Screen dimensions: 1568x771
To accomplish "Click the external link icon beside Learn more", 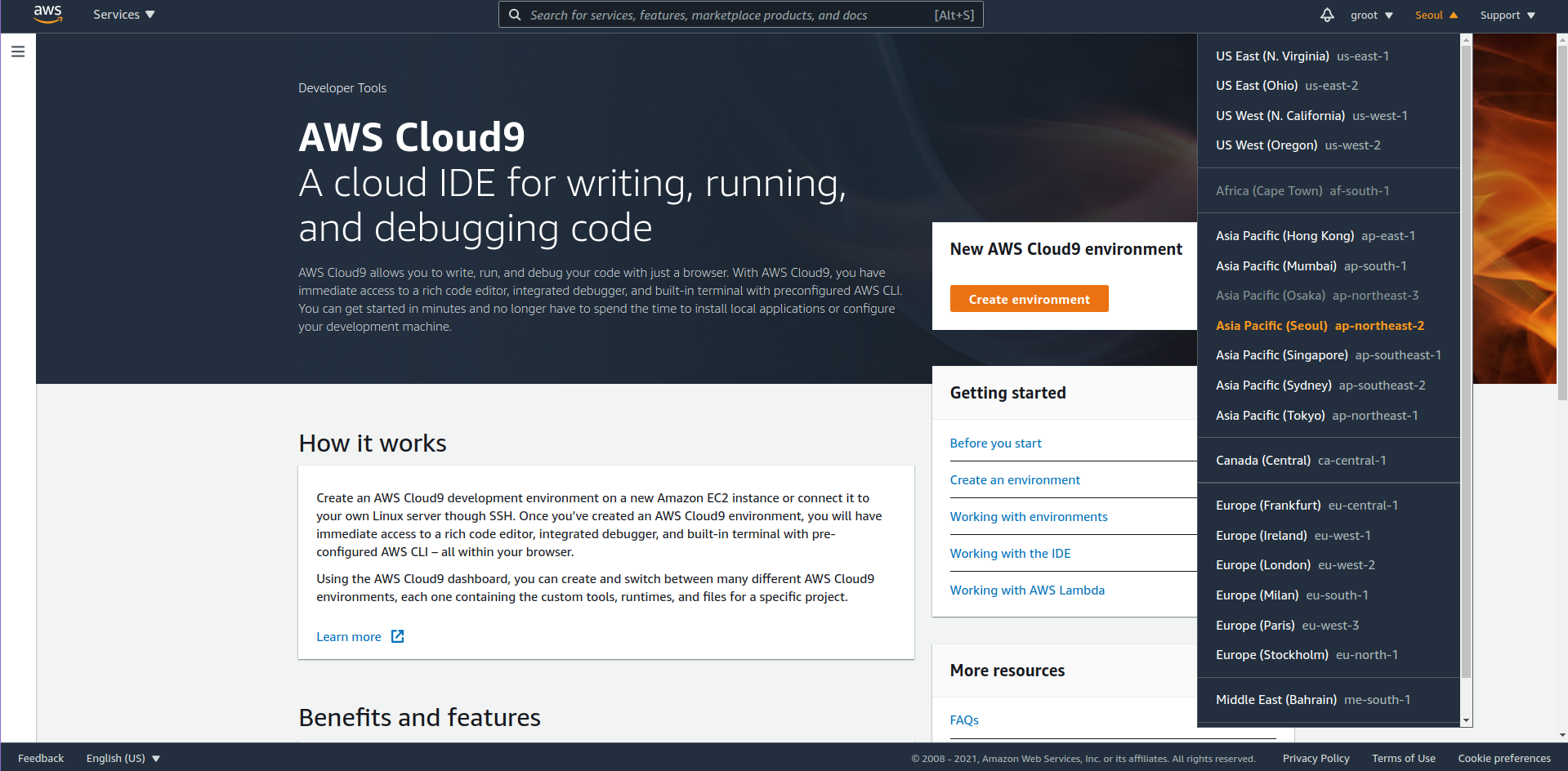I will click(x=397, y=636).
